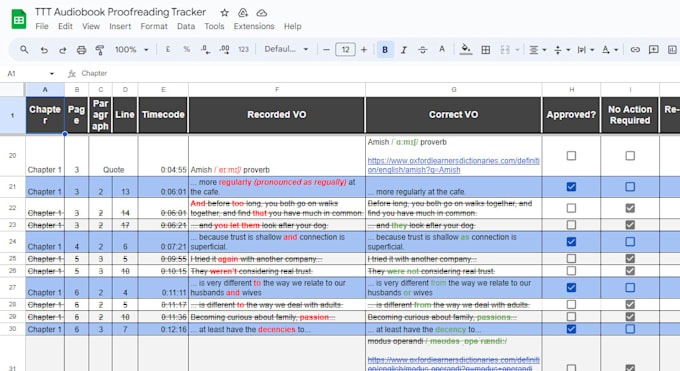The height and width of the screenshot is (371, 680).
Task: Select the Timecode header cell
Action: click(163, 115)
